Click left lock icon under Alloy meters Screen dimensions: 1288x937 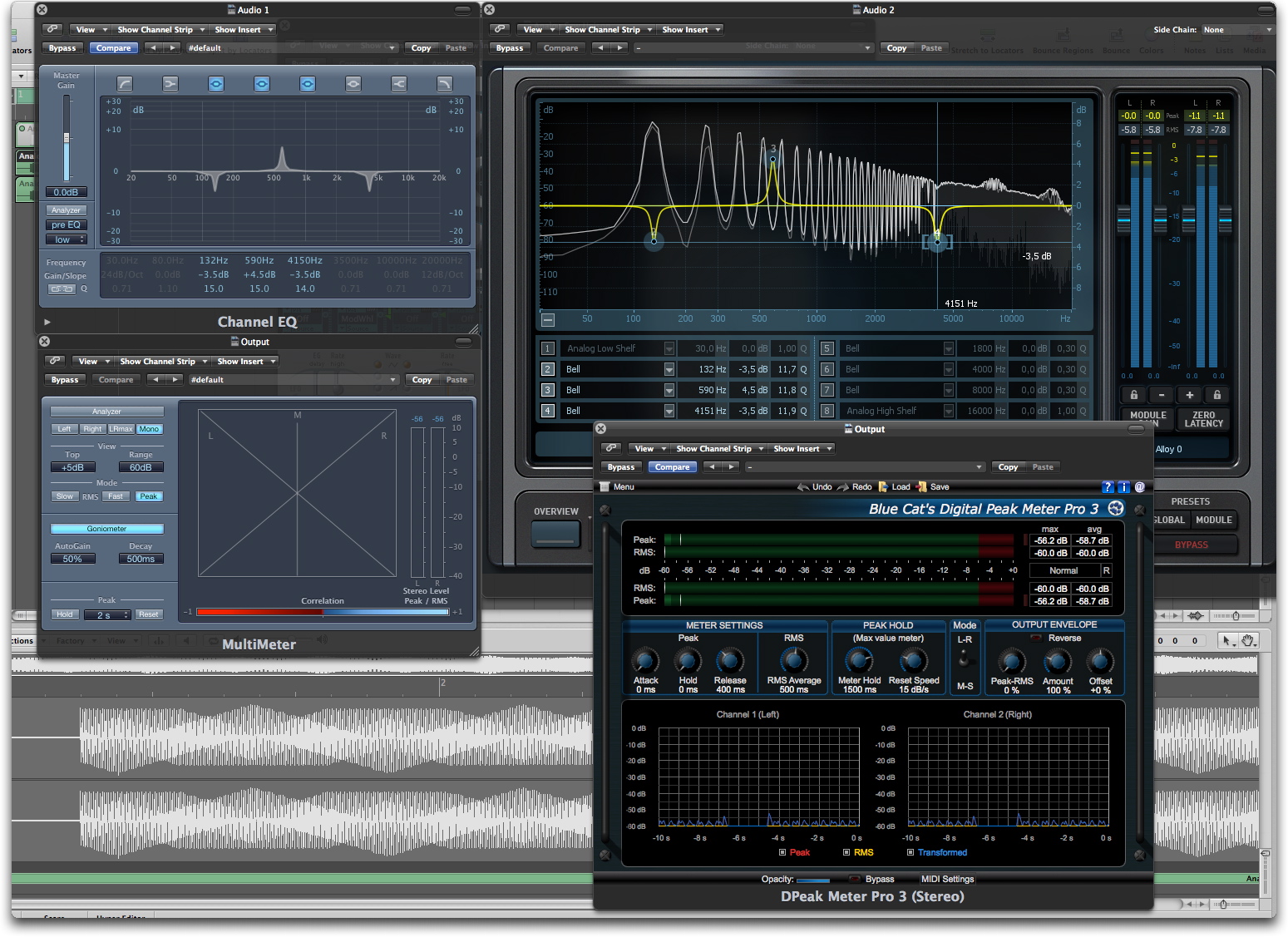1133,395
